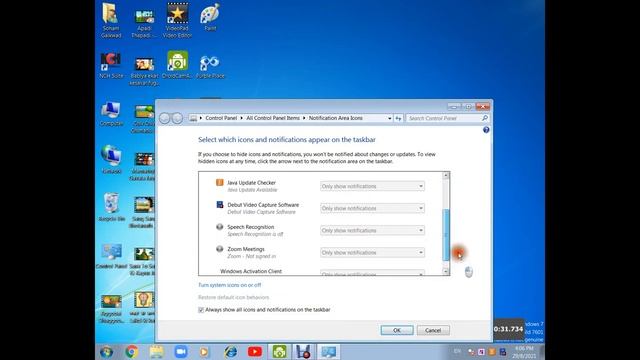Image resolution: width=640 pixels, height=360 pixels.
Task: Switch to Debut Video Capture on taskbar
Action: (x=304, y=351)
